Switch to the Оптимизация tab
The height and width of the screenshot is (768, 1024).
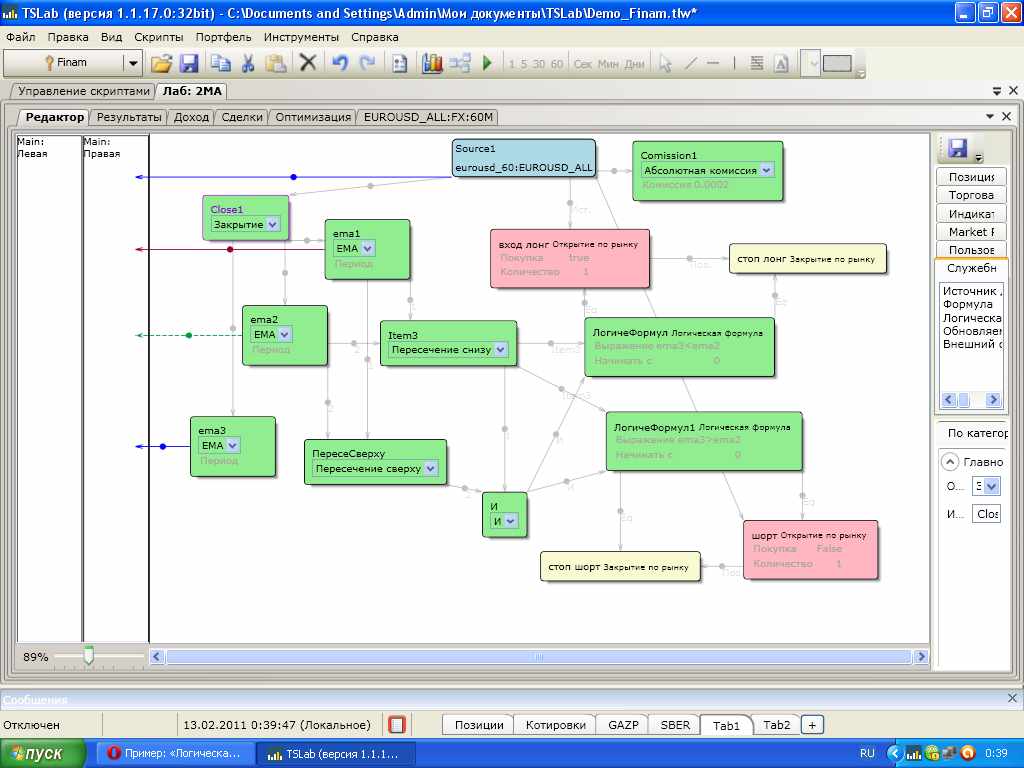pyautogui.click(x=313, y=117)
